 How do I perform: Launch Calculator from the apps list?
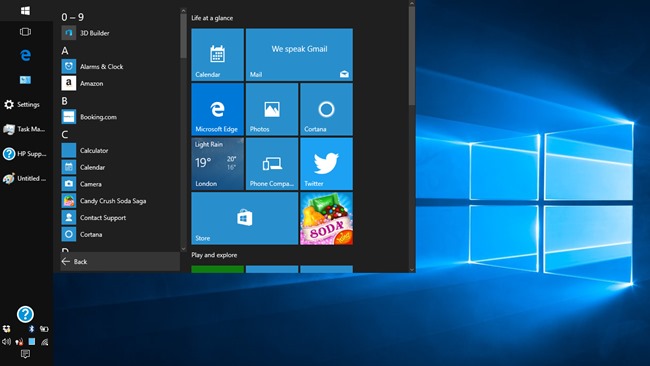pyautogui.click(x=120, y=150)
